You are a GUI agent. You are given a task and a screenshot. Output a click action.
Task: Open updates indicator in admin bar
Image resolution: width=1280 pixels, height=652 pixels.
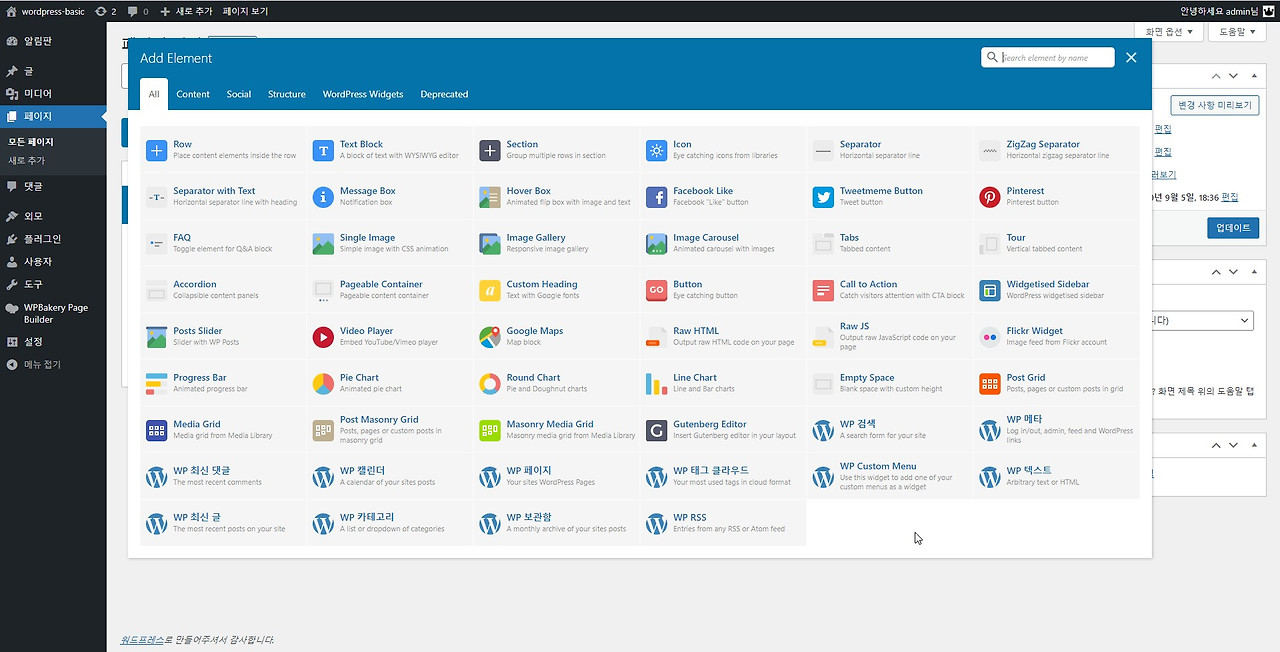[x=106, y=11]
